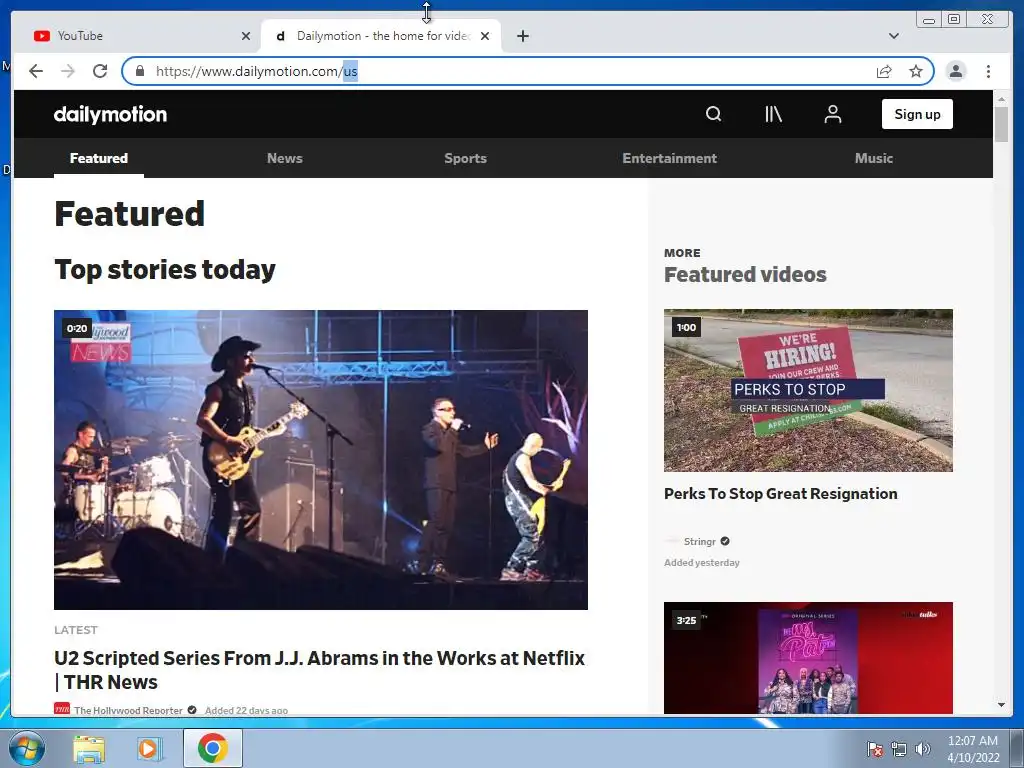This screenshot has height=768, width=1024.
Task: Click the dailymotion logo
Action: coord(110,114)
